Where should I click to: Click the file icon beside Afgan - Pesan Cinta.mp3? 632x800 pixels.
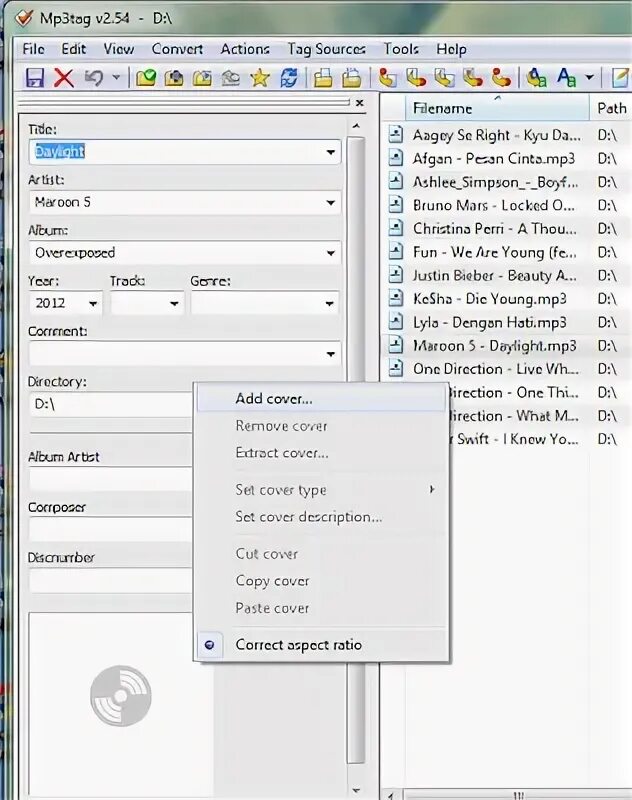pyautogui.click(x=395, y=158)
